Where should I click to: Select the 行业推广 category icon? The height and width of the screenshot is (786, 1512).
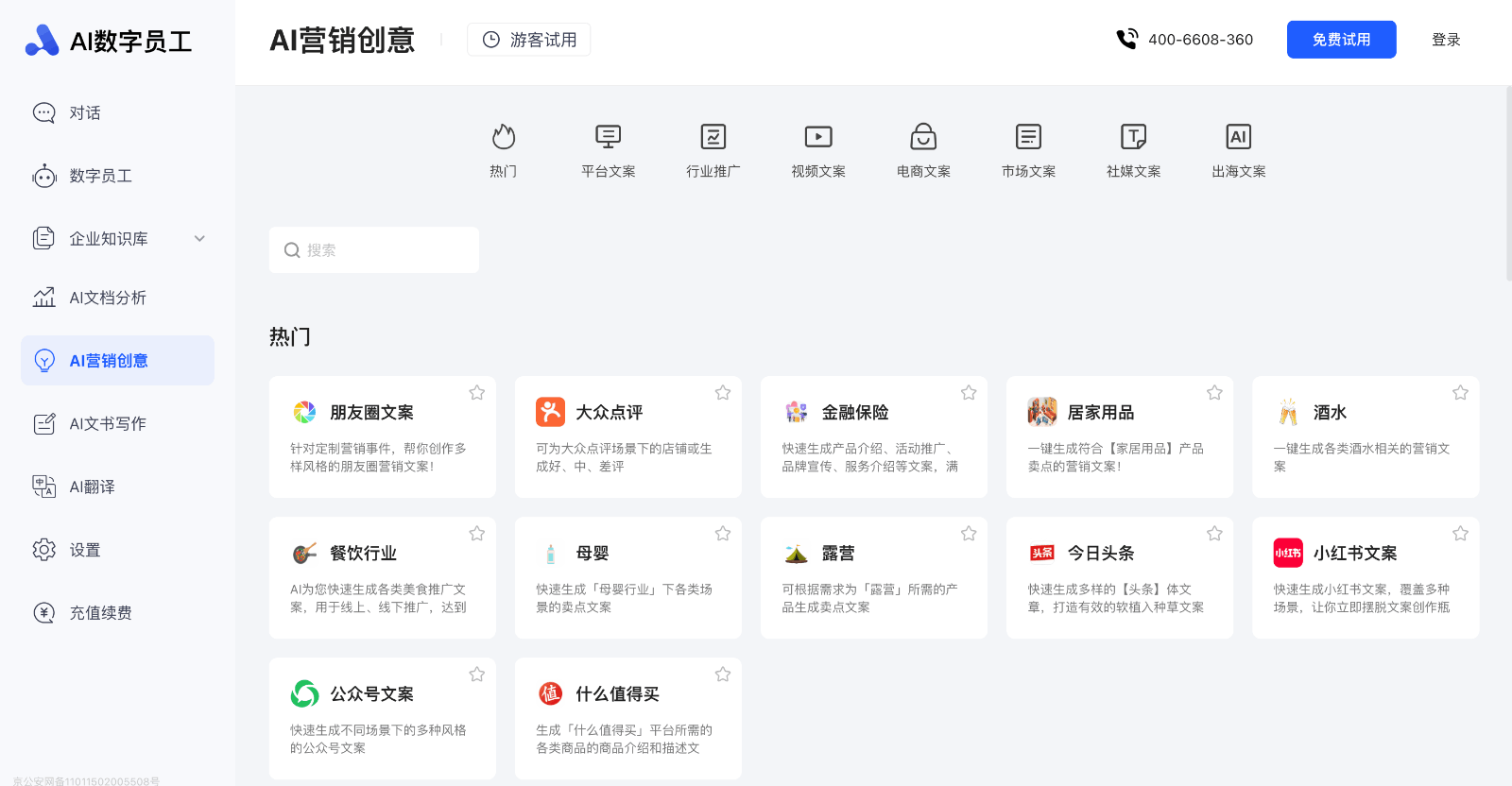(x=713, y=137)
